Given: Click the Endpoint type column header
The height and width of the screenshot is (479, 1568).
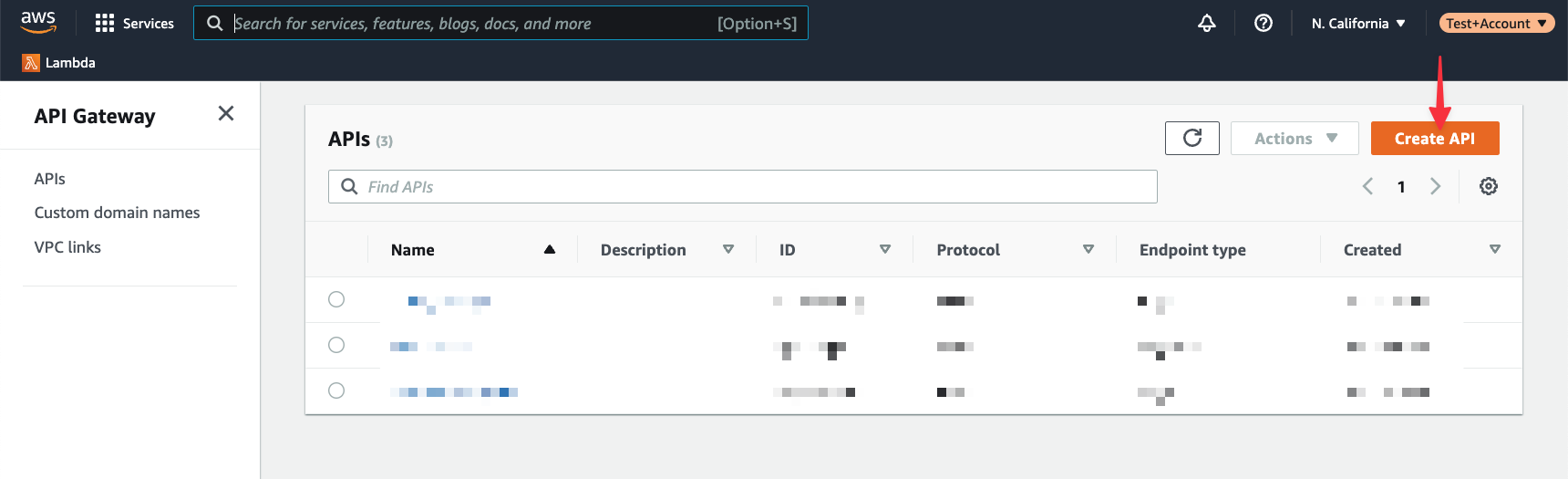Looking at the screenshot, I should [x=1192, y=250].
